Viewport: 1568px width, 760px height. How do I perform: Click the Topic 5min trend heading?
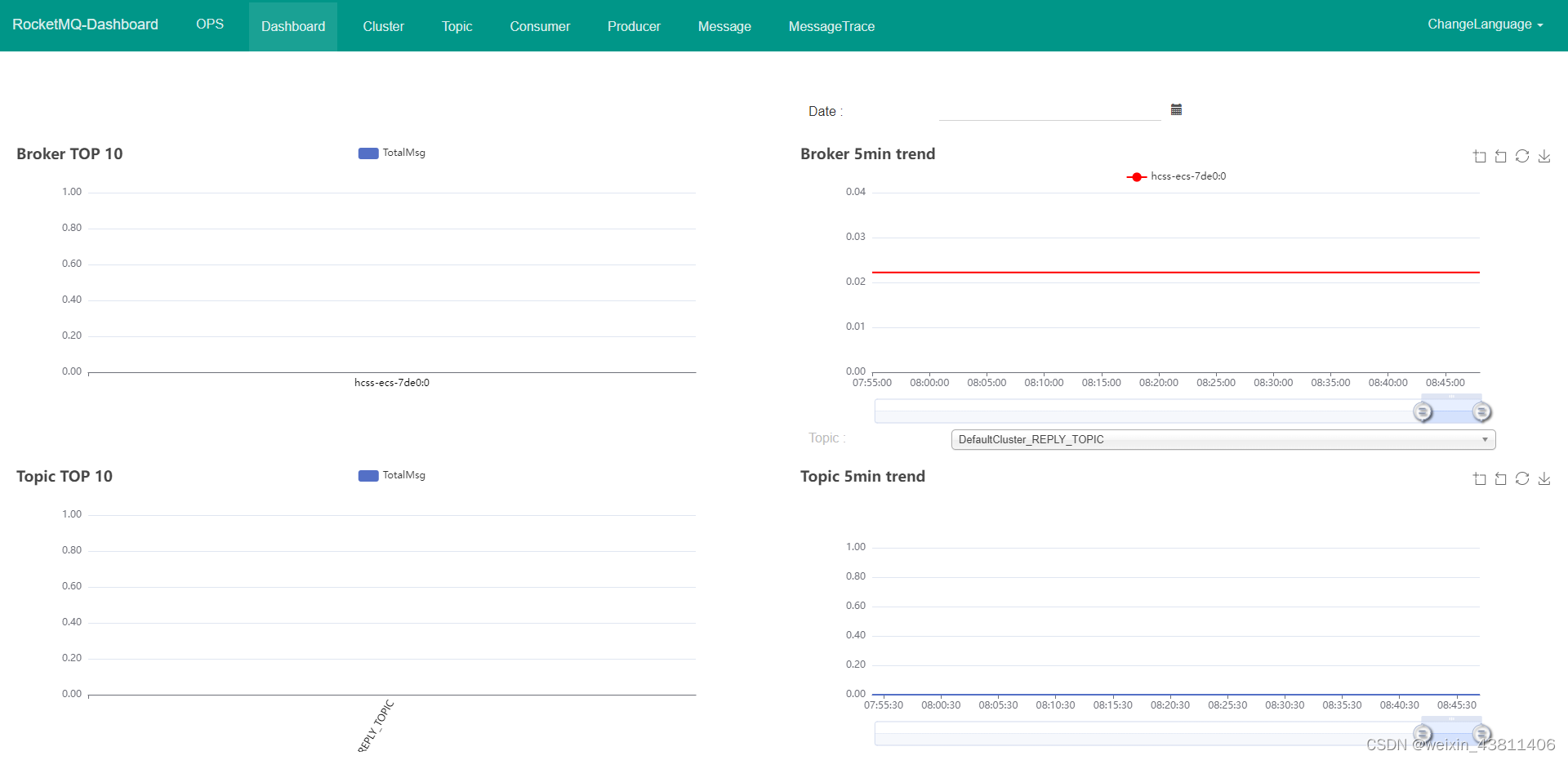point(862,476)
